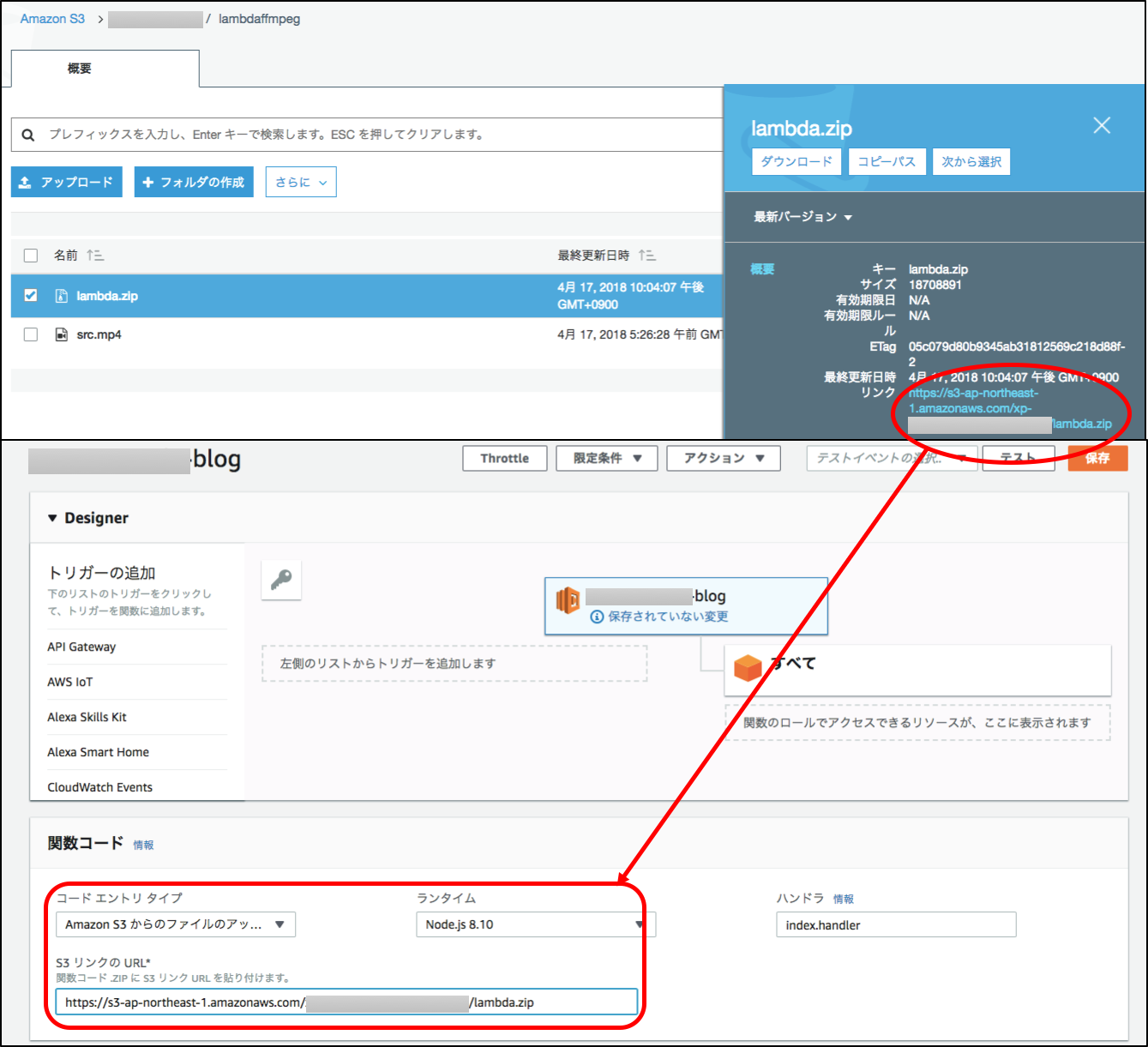Open the 限定条件 dropdown
The width and height of the screenshot is (1148, 1047).
[x=607, y=458]
